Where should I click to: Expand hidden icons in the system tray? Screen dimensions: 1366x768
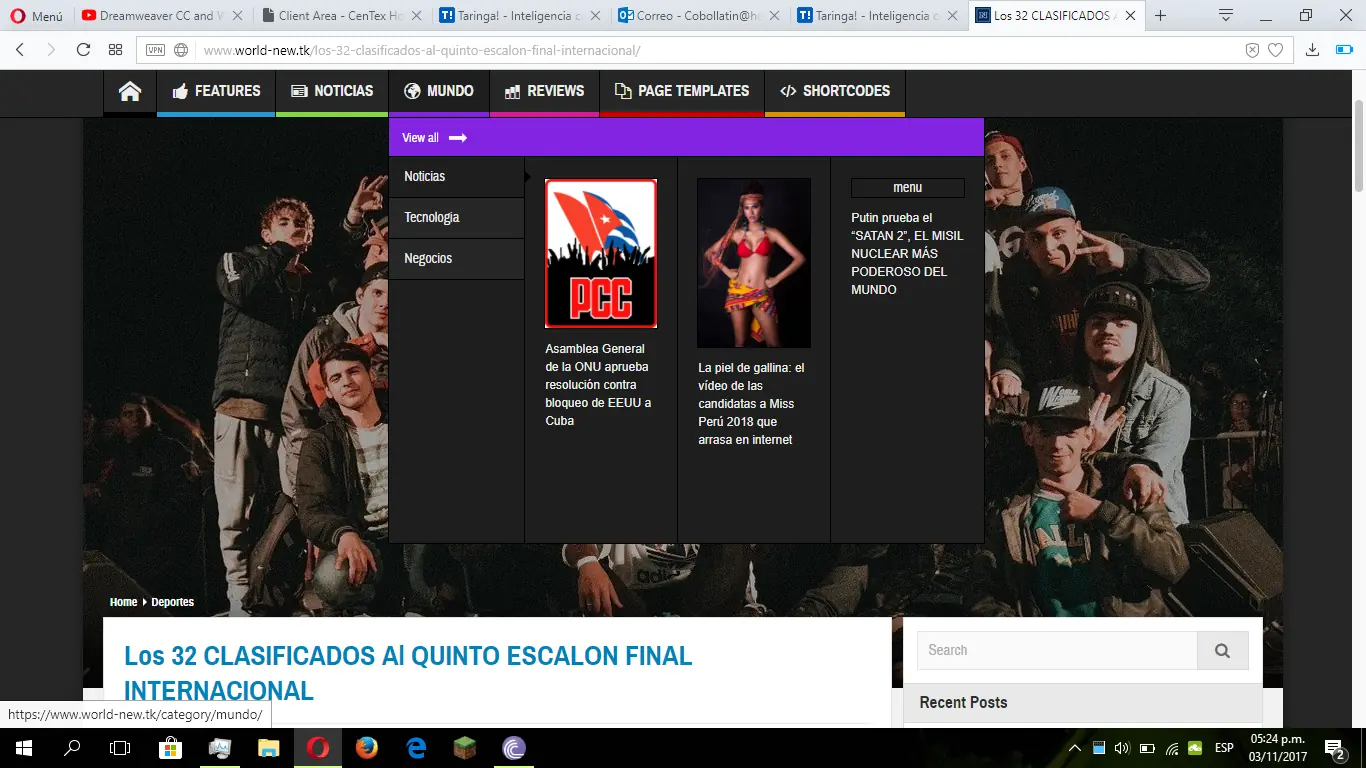[1075, 747]
